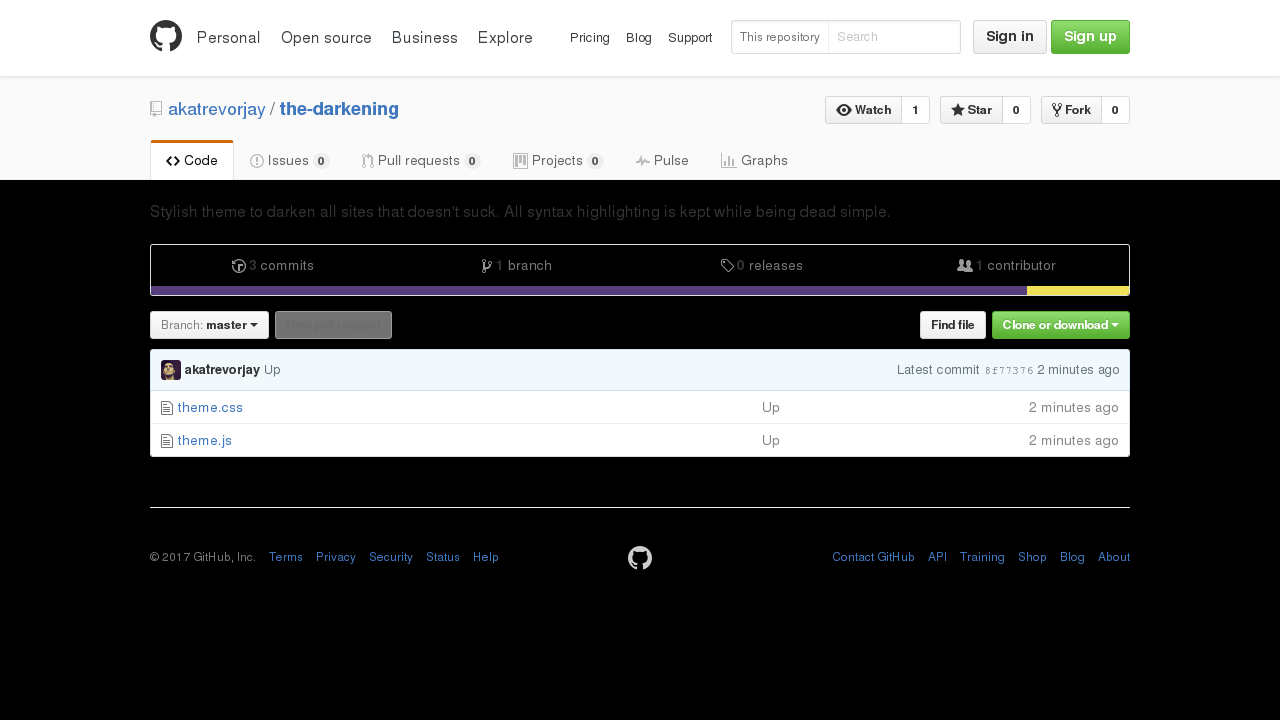Open the Support link

click(x=690, y=38)
